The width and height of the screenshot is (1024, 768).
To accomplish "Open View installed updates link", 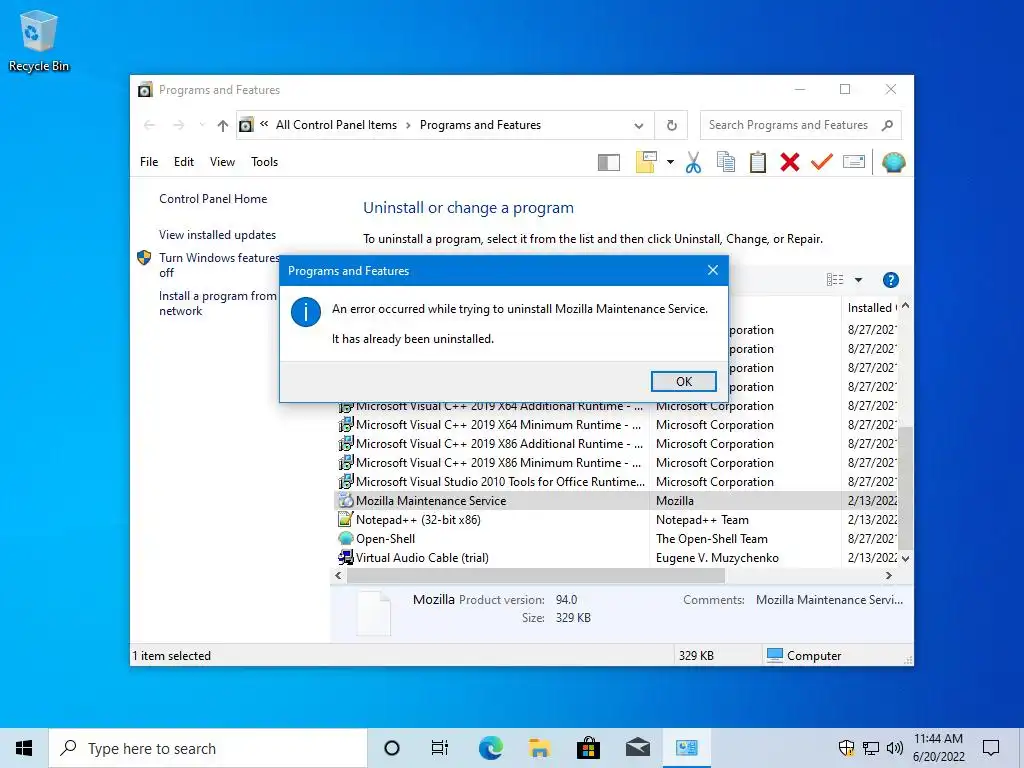I will click(217, 234).
